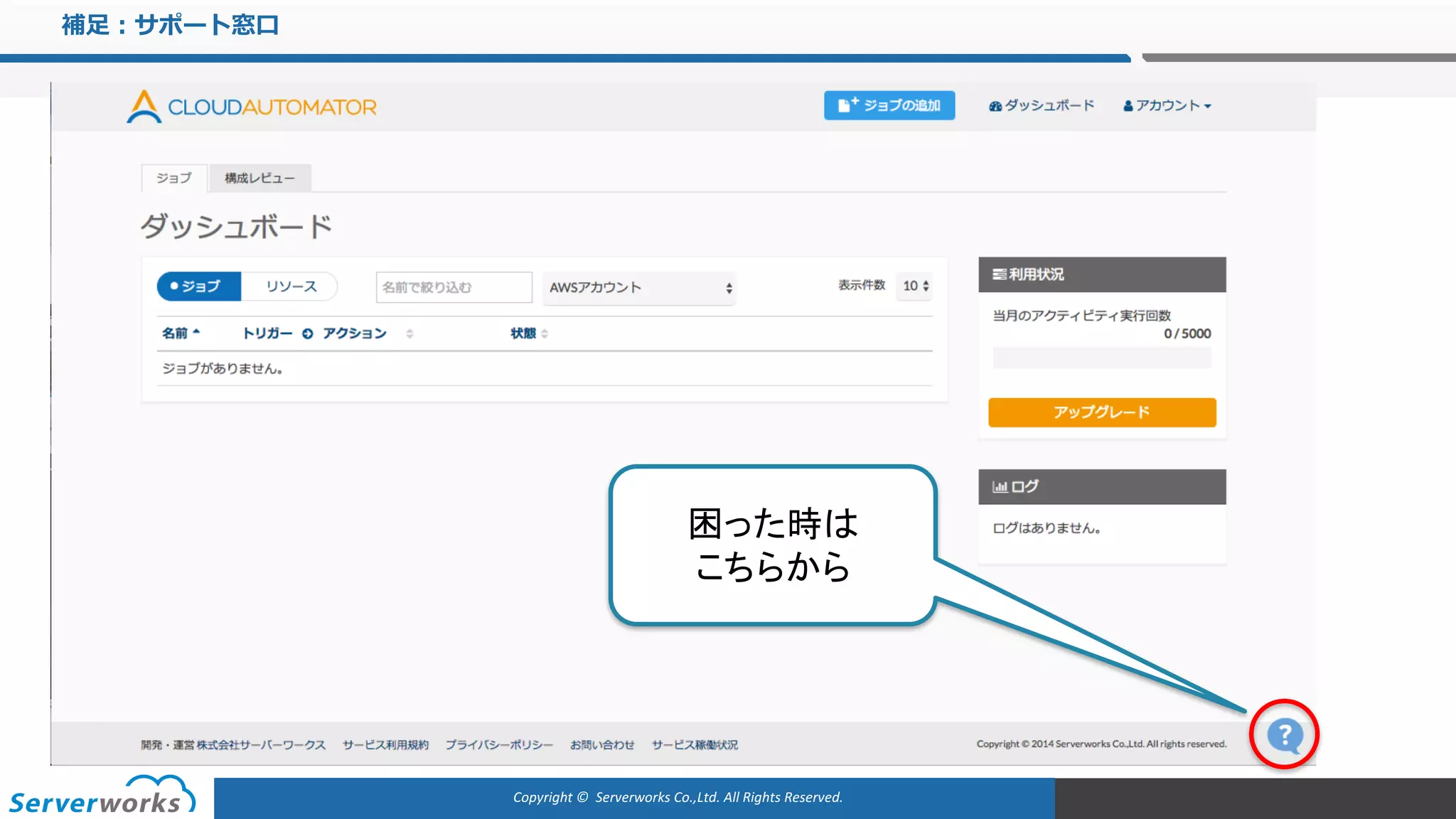
Task: Open the お問い合わせ footer link
Action: (x=602, y=744)
